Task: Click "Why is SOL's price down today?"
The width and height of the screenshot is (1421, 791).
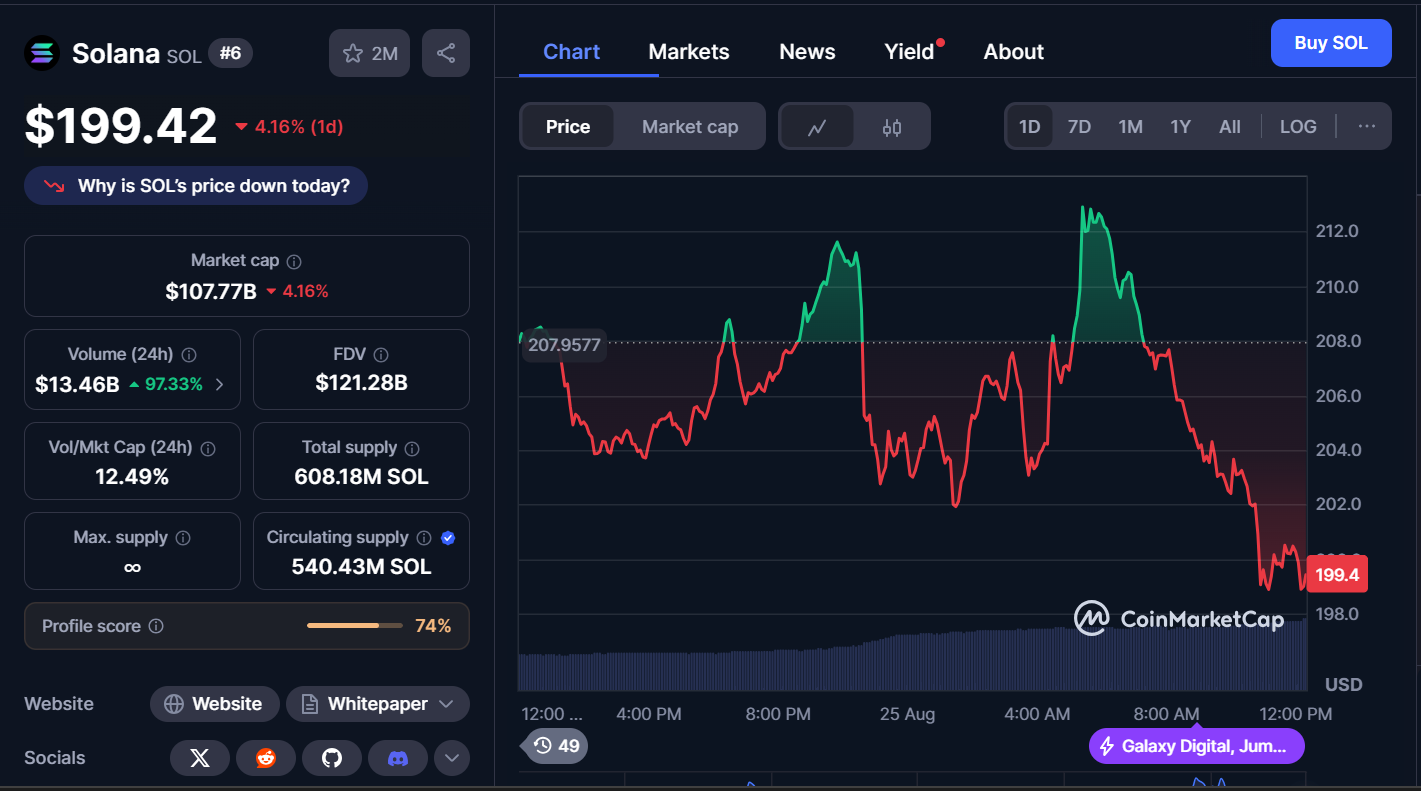Action: (196, 186)
